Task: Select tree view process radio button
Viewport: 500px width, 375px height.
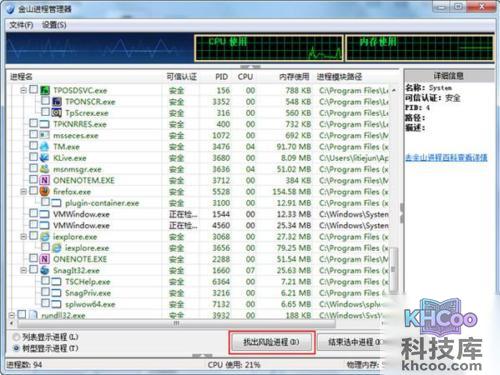Action: 16,348
